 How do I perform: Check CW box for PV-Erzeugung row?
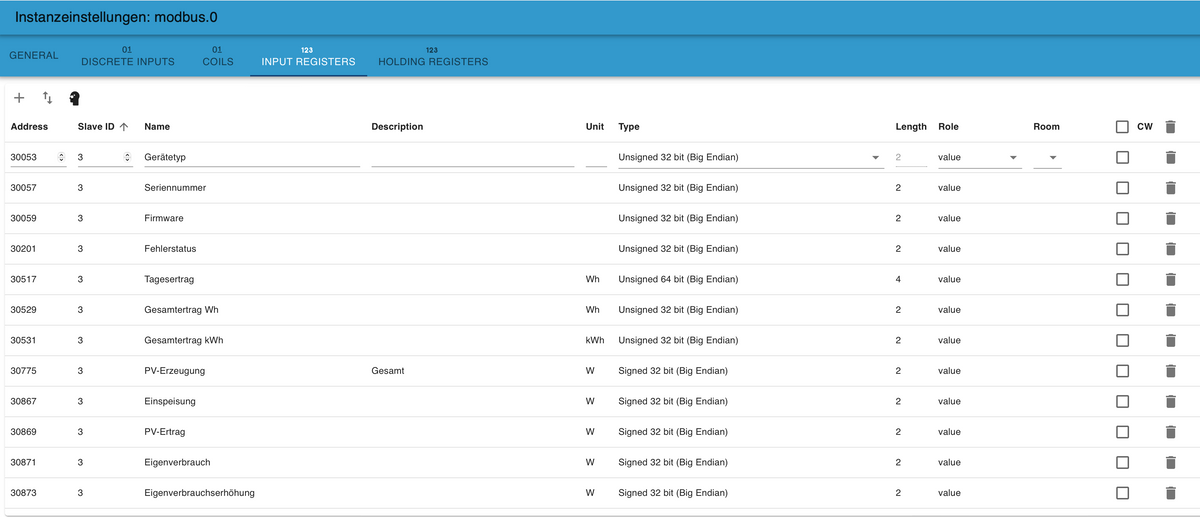(x=1122, y=371)
